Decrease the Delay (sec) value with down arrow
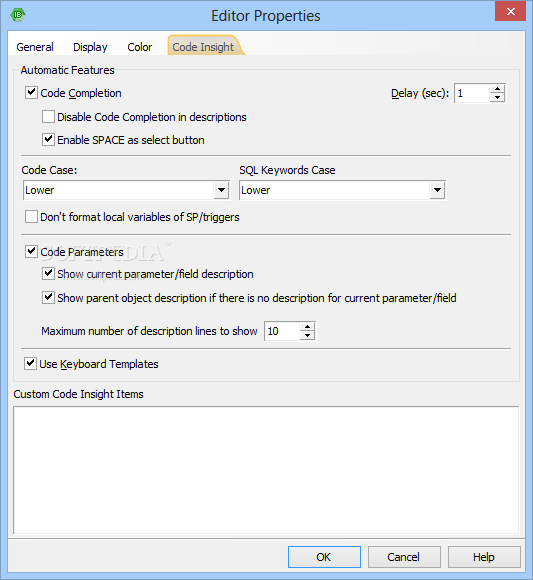 (497, 98)
